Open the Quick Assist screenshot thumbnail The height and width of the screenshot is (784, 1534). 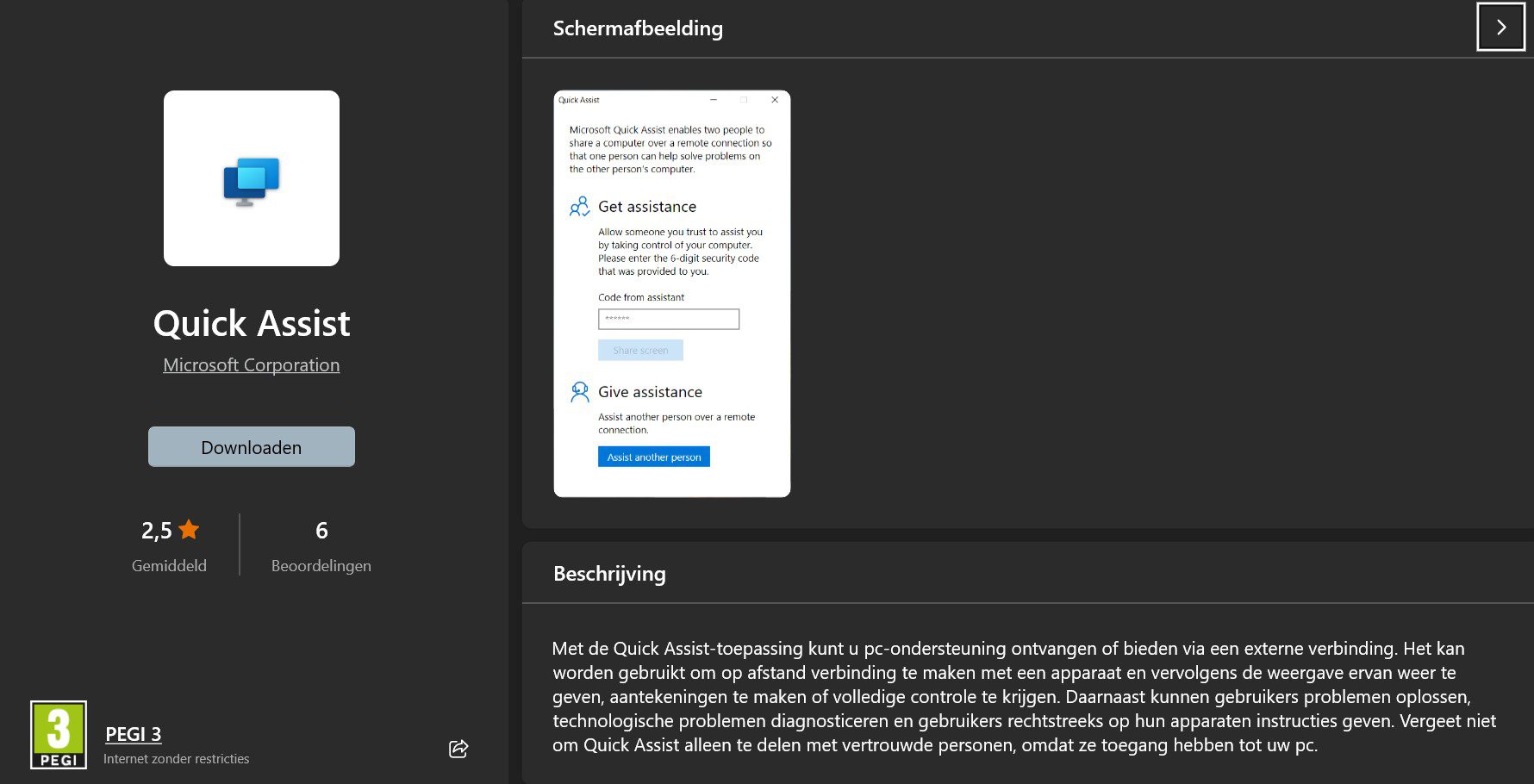672,293
